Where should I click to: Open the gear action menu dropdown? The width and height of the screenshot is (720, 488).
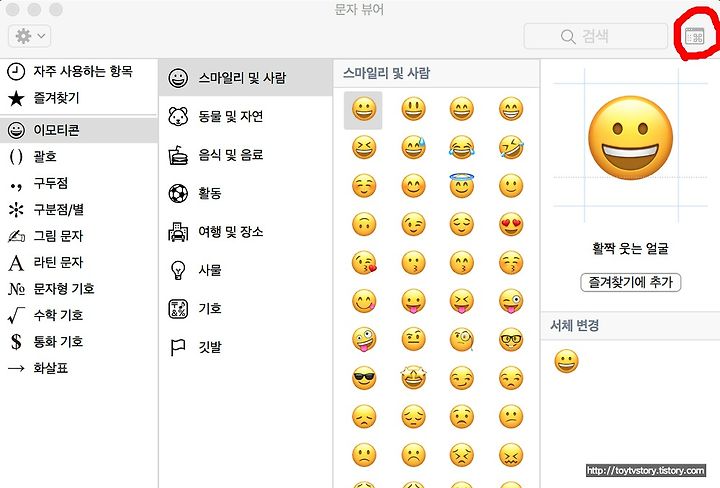click(29, 36)
